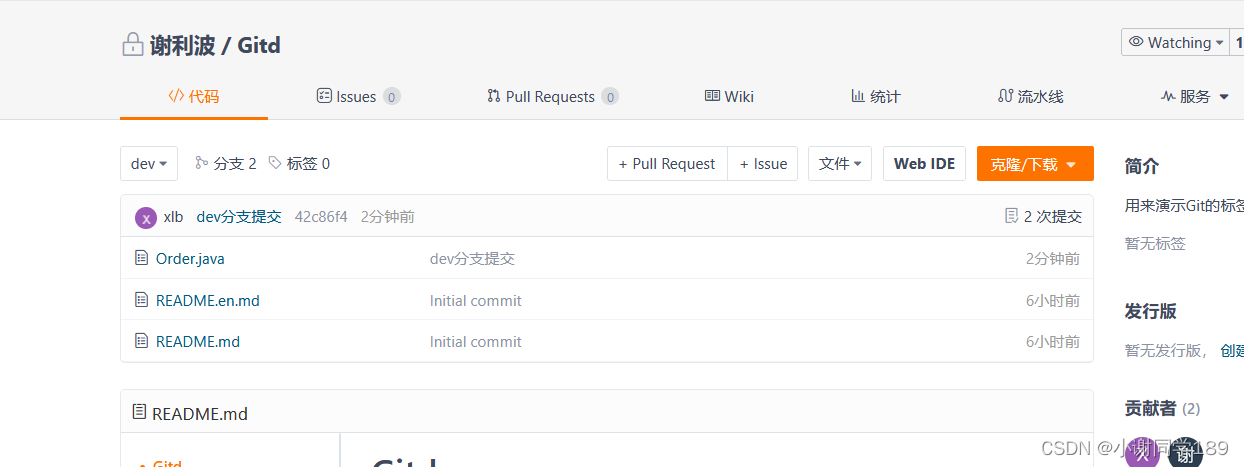
Task: Click the + Issue button
Action: (x=763, y=164)
